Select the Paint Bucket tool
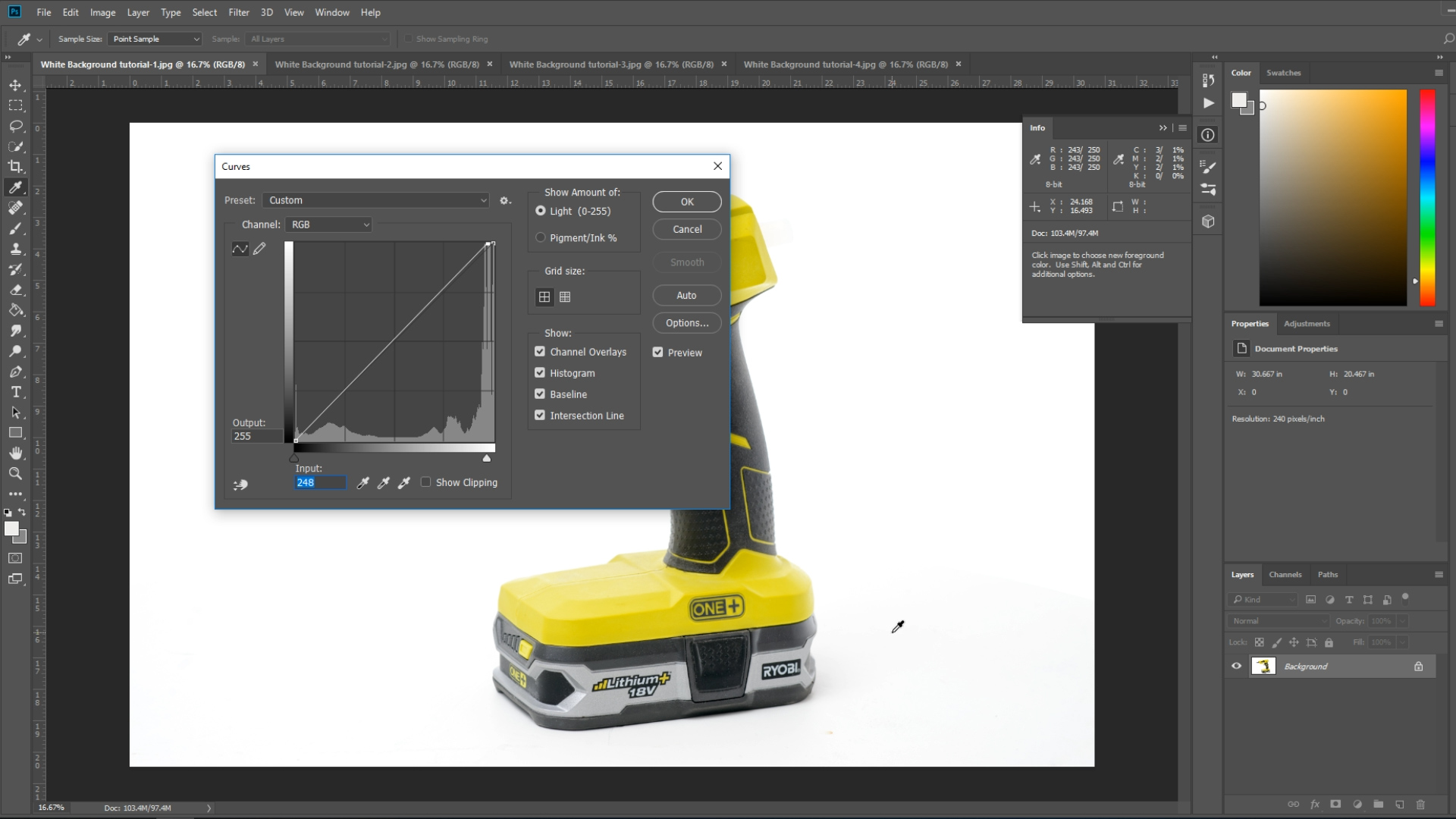1456x819 pixels. click(15, 310)
